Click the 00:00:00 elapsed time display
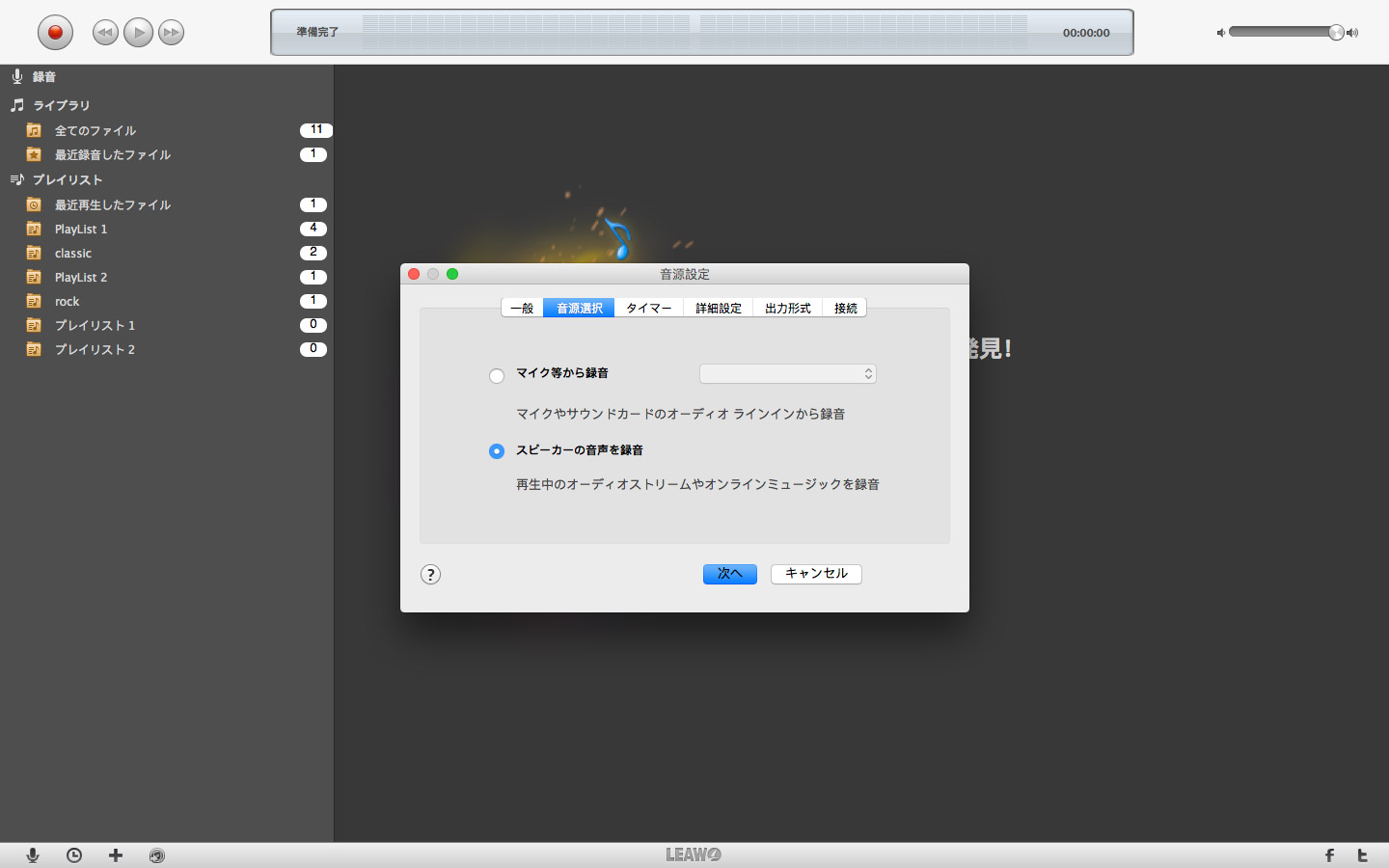The width and height of the screenshot is (1389, 868). coord(1086,33)
